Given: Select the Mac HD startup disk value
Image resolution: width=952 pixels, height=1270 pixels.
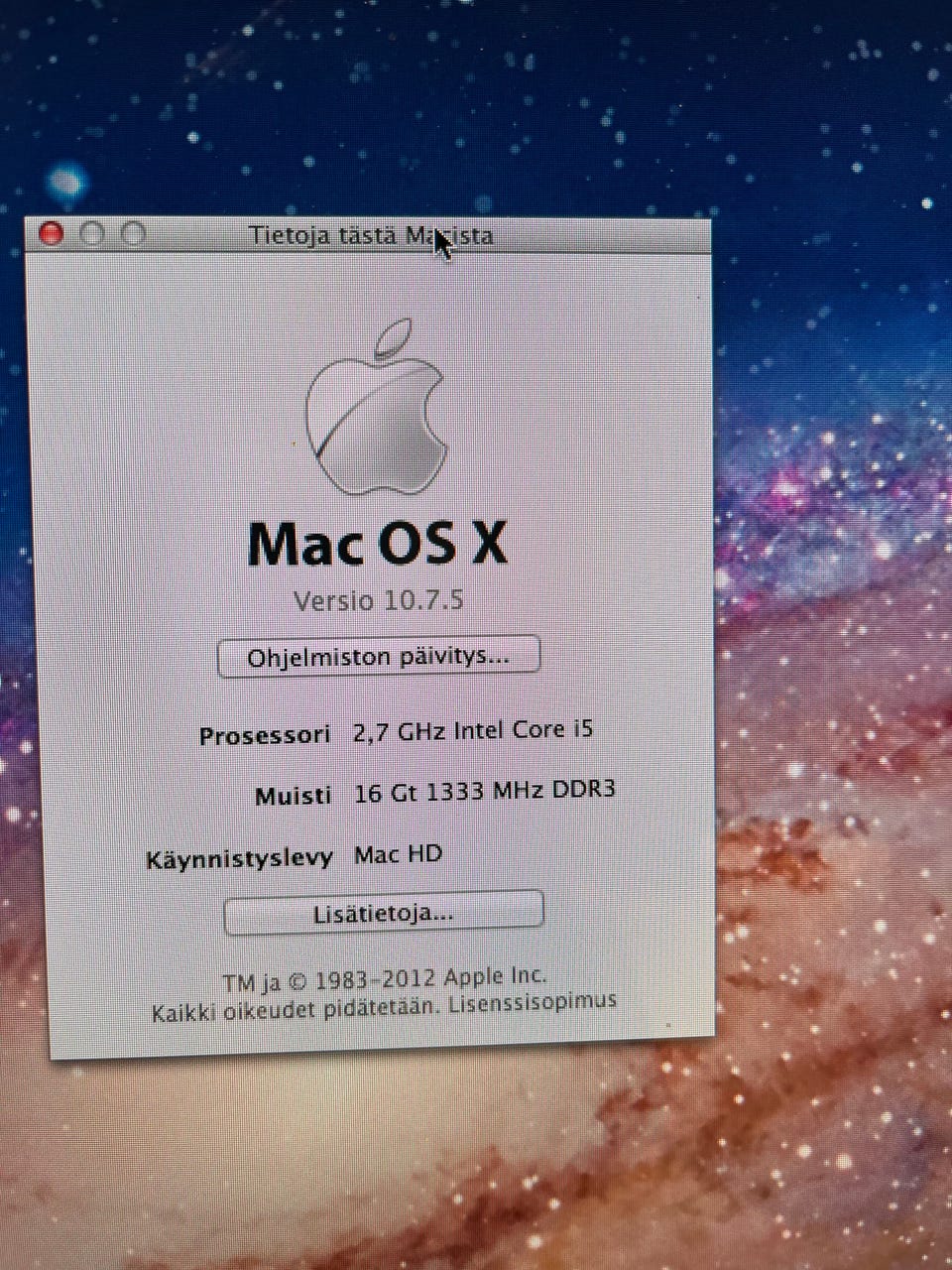Looking at the screenshot, I should click(398, 854).
